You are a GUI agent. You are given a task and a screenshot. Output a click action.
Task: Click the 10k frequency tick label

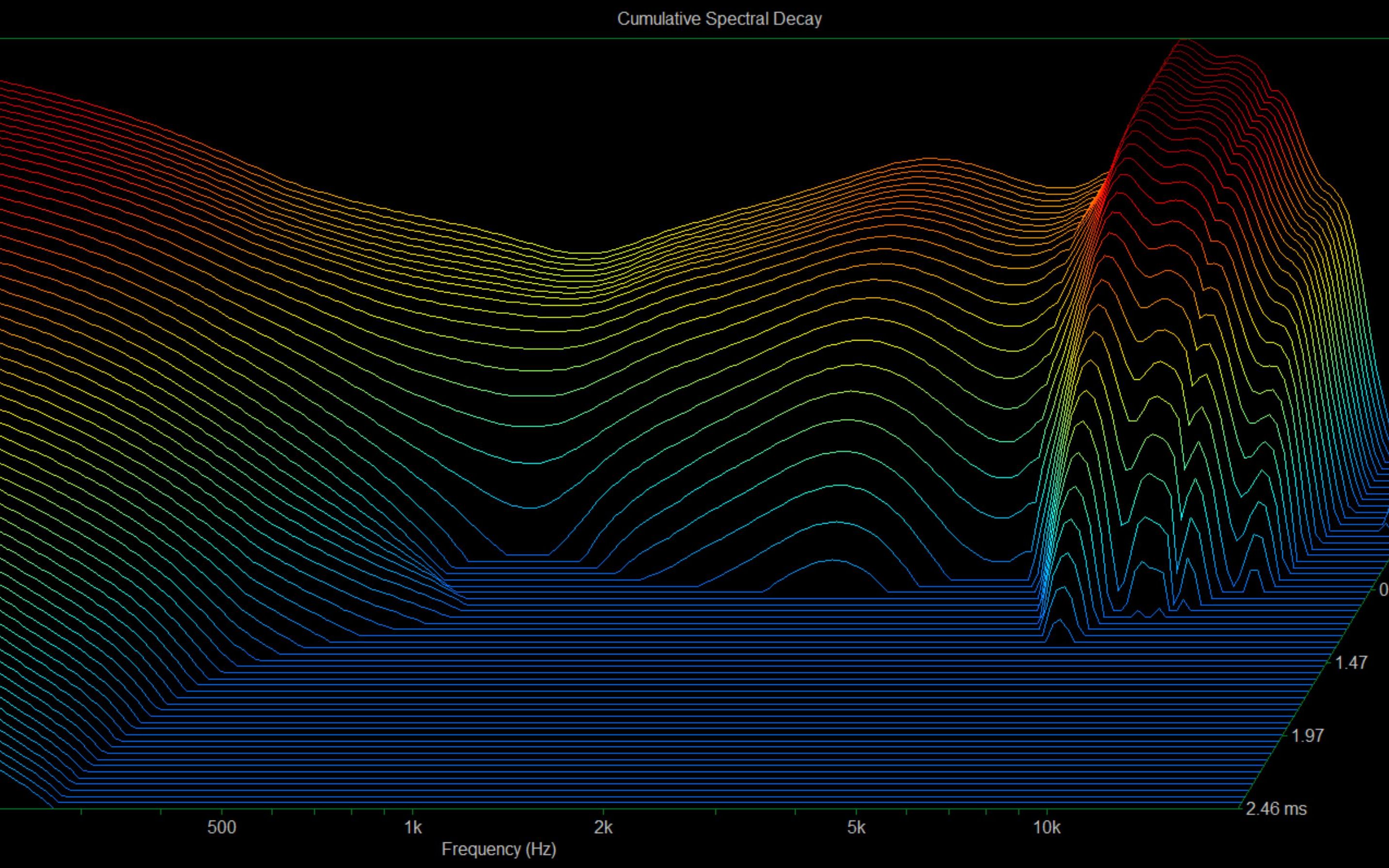pos(1046,827)
